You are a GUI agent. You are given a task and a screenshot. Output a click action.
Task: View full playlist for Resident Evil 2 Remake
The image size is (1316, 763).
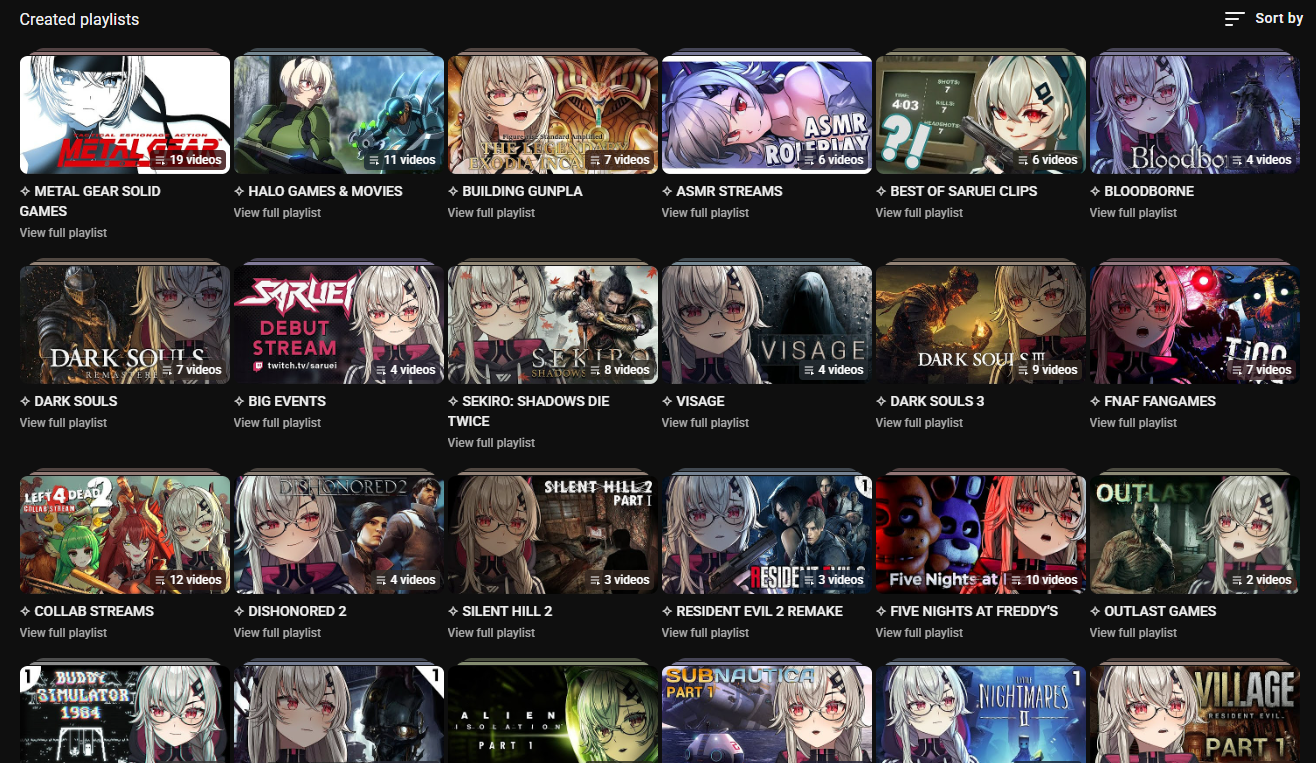click(705, 633)
